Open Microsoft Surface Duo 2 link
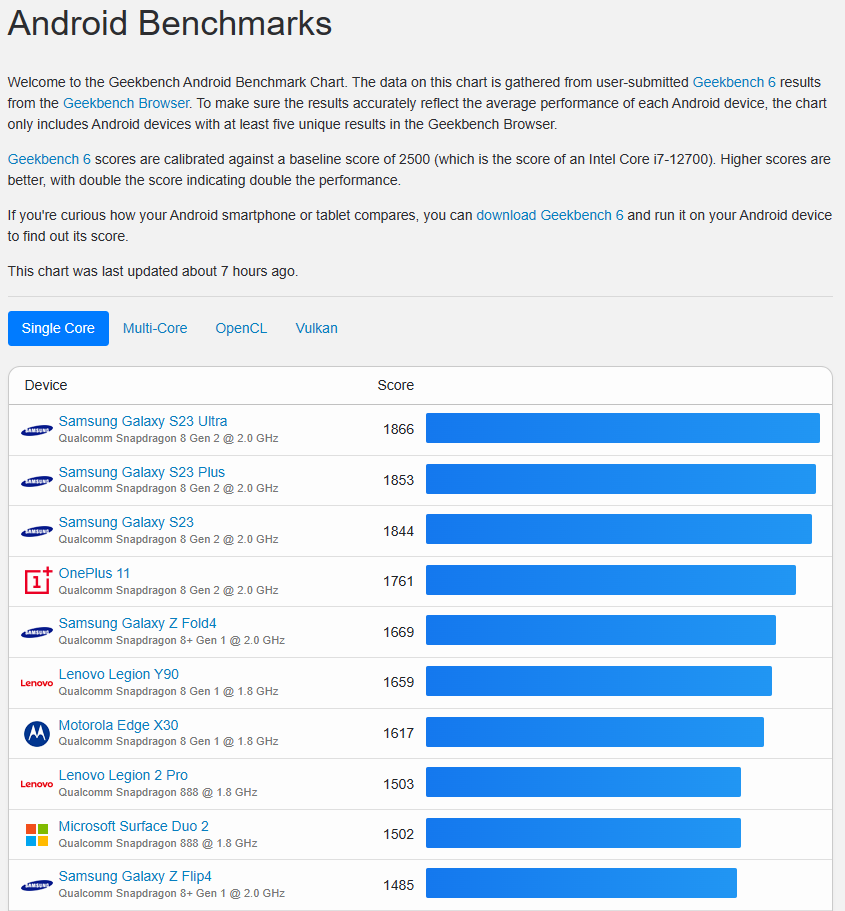Image resolution: width=845 pixels, height=911 pixels. pos(134,826)
